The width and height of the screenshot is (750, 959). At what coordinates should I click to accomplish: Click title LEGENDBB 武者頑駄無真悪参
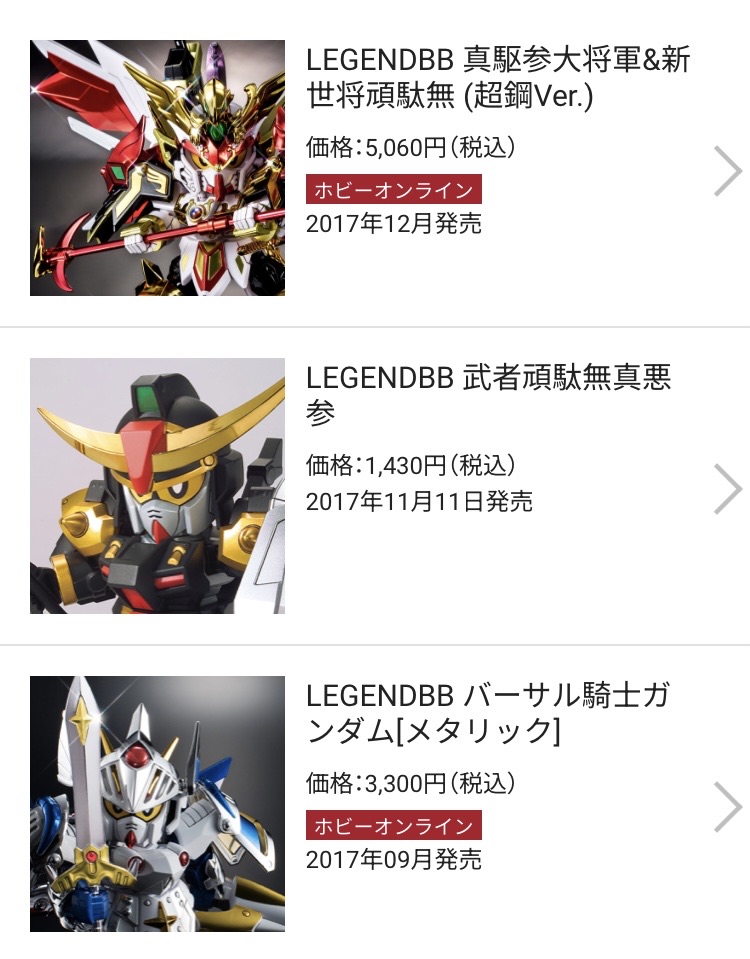[x=489, y=395]
